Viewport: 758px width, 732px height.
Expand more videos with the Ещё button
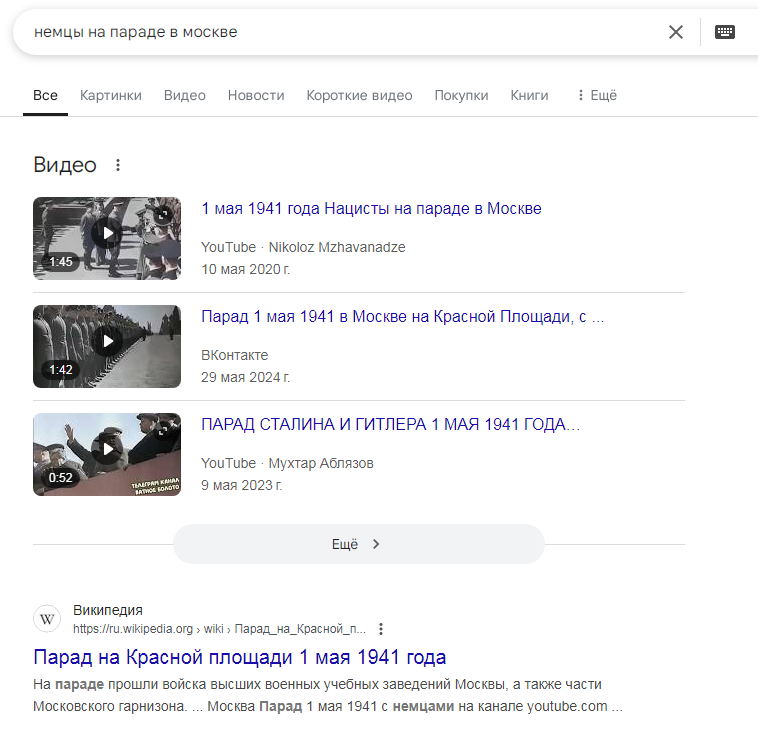359,544
